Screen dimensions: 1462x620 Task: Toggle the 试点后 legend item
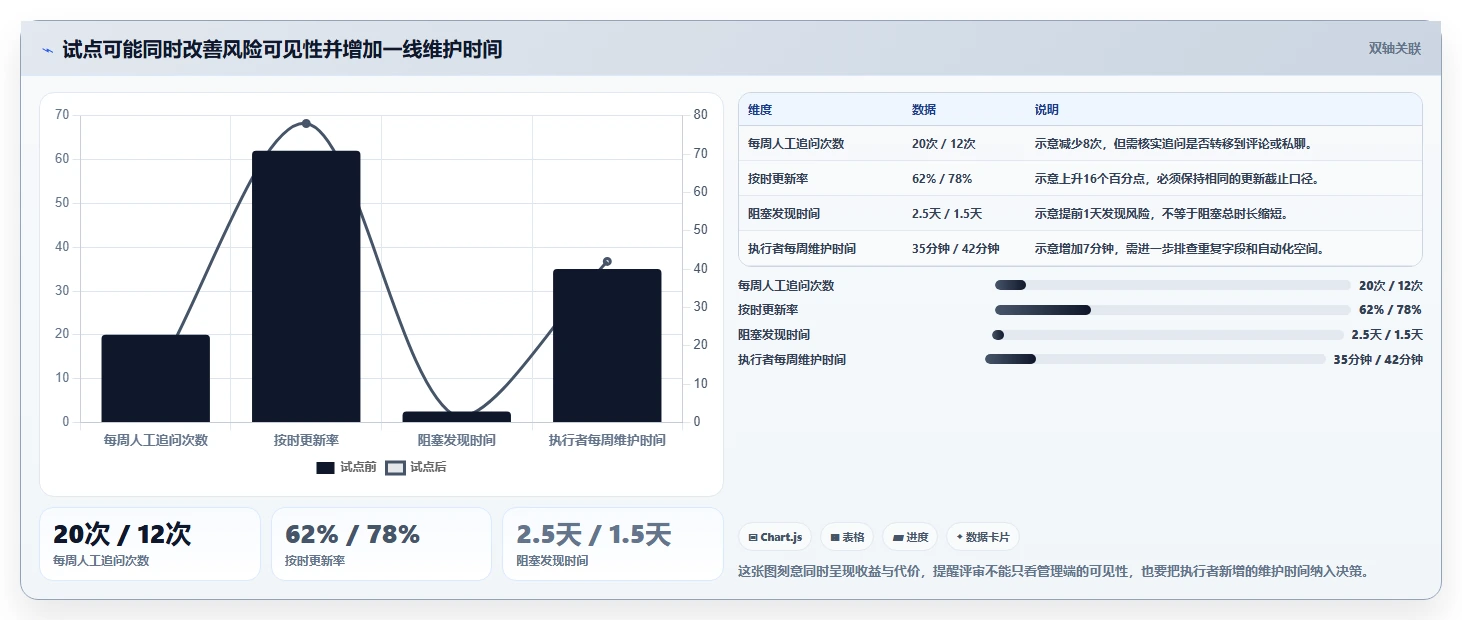(x=416, y=467)
